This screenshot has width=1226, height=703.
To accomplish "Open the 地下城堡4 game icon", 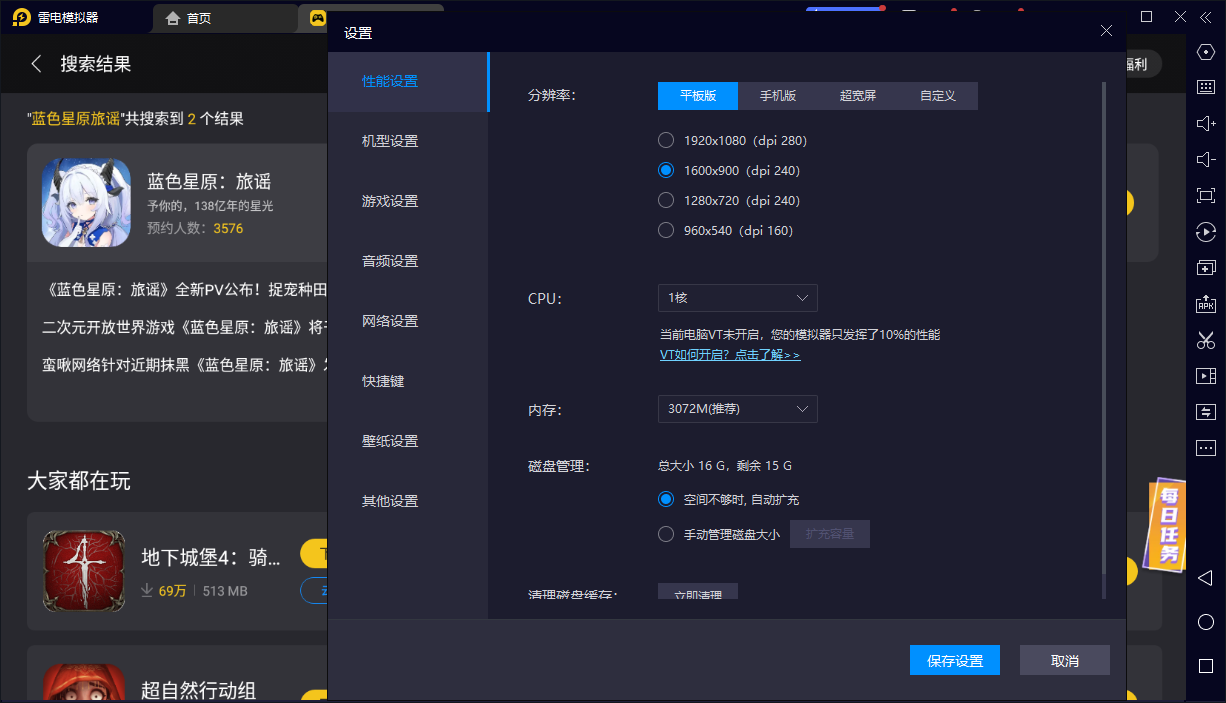I will pyautogui.click(x=84, y=571).
